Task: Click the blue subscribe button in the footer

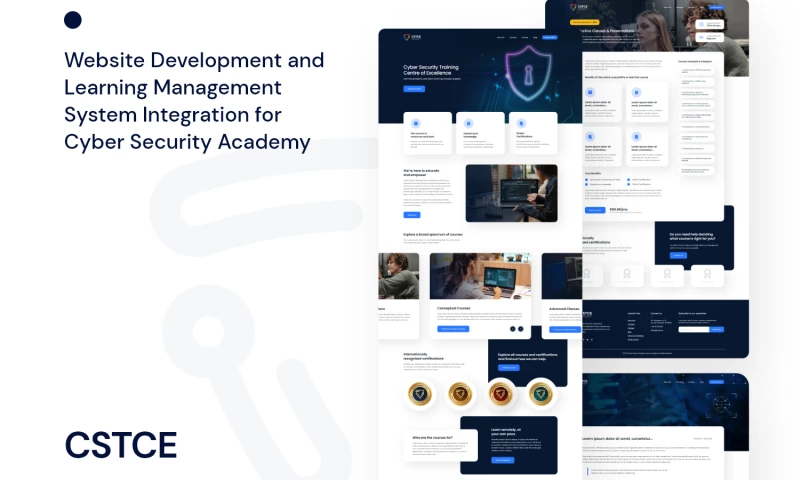Action: pos(717,330)
